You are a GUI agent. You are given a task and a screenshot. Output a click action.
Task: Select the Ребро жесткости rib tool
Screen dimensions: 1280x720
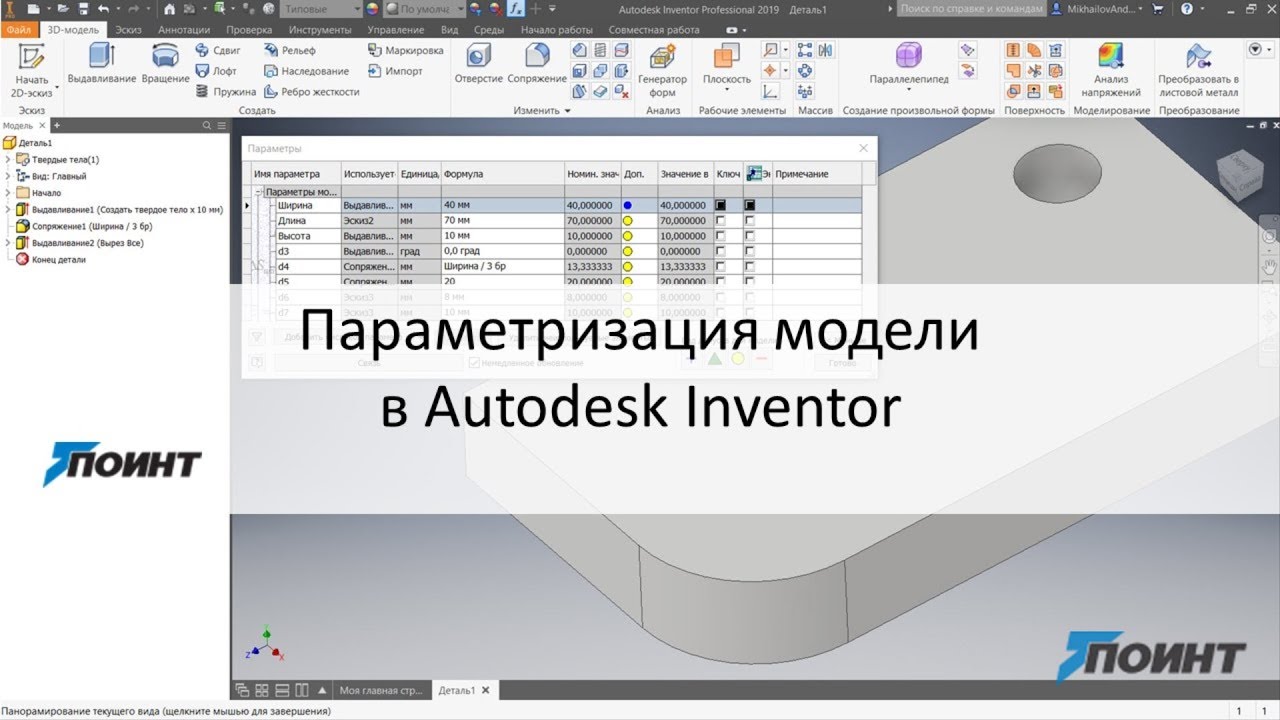pyautogui.click(x=311, y=92)
